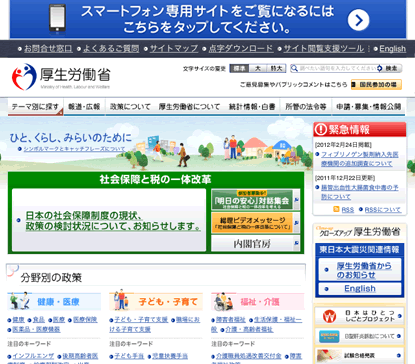Click the search keyword input field

click(x=338, y=68)
